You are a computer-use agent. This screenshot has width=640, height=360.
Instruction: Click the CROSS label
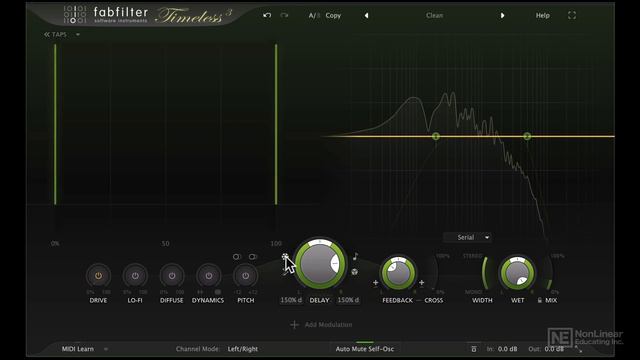[x=433, y=300]
